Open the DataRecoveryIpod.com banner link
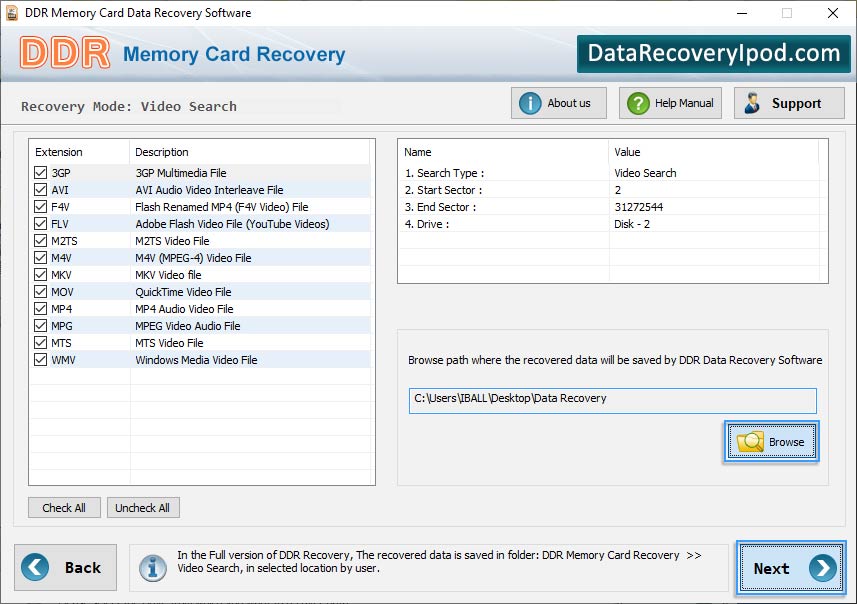The width and height of the screenshot is (857, 604). [x=713, y=54]
